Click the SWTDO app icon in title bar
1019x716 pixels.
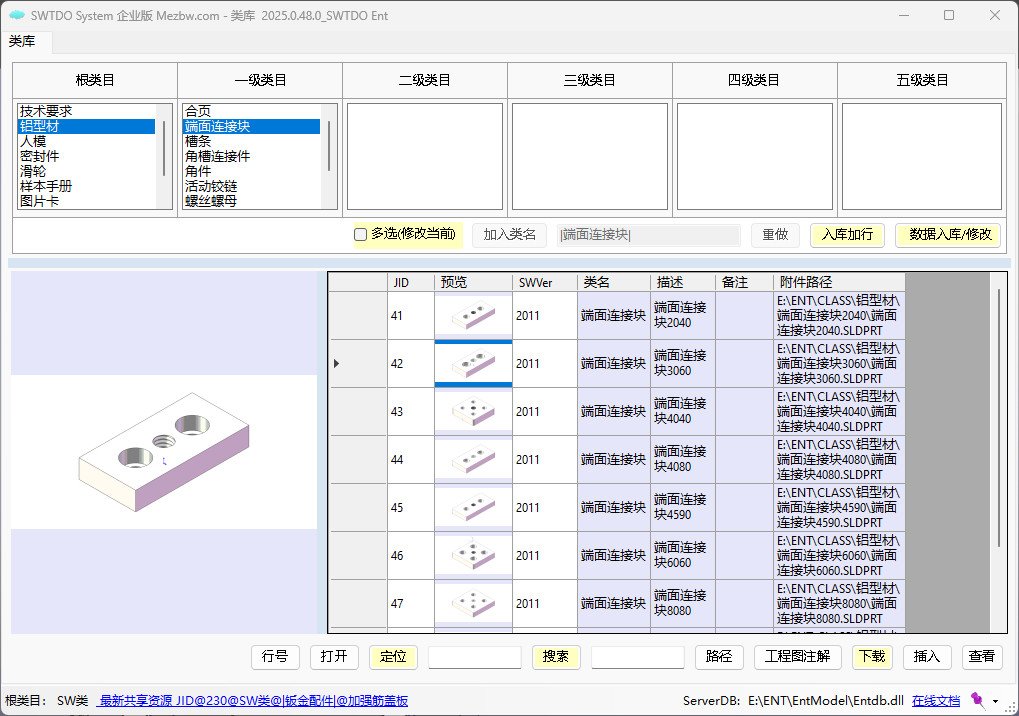click(x=15, y=15)
